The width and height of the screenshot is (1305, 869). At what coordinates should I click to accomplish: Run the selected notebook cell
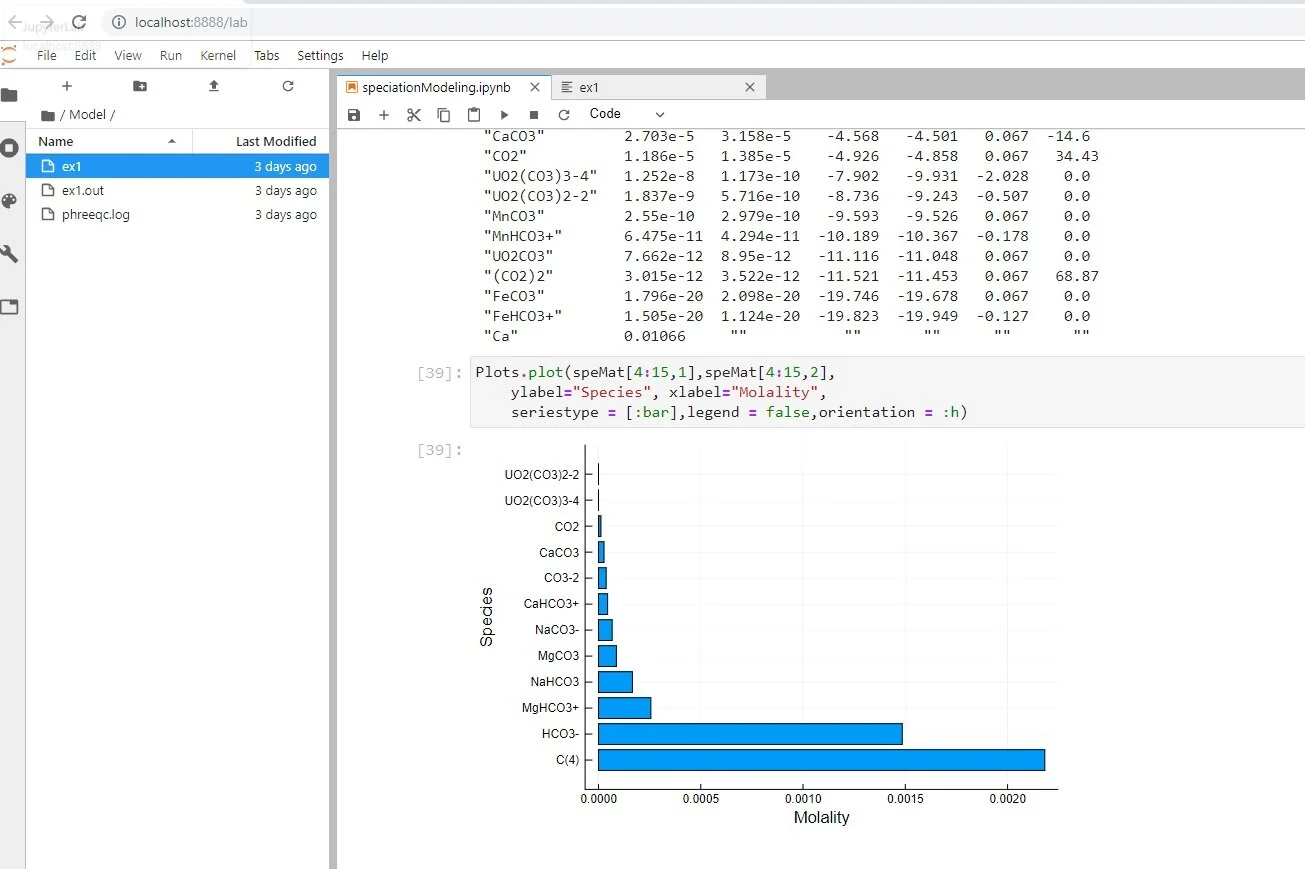coord(504,113)
